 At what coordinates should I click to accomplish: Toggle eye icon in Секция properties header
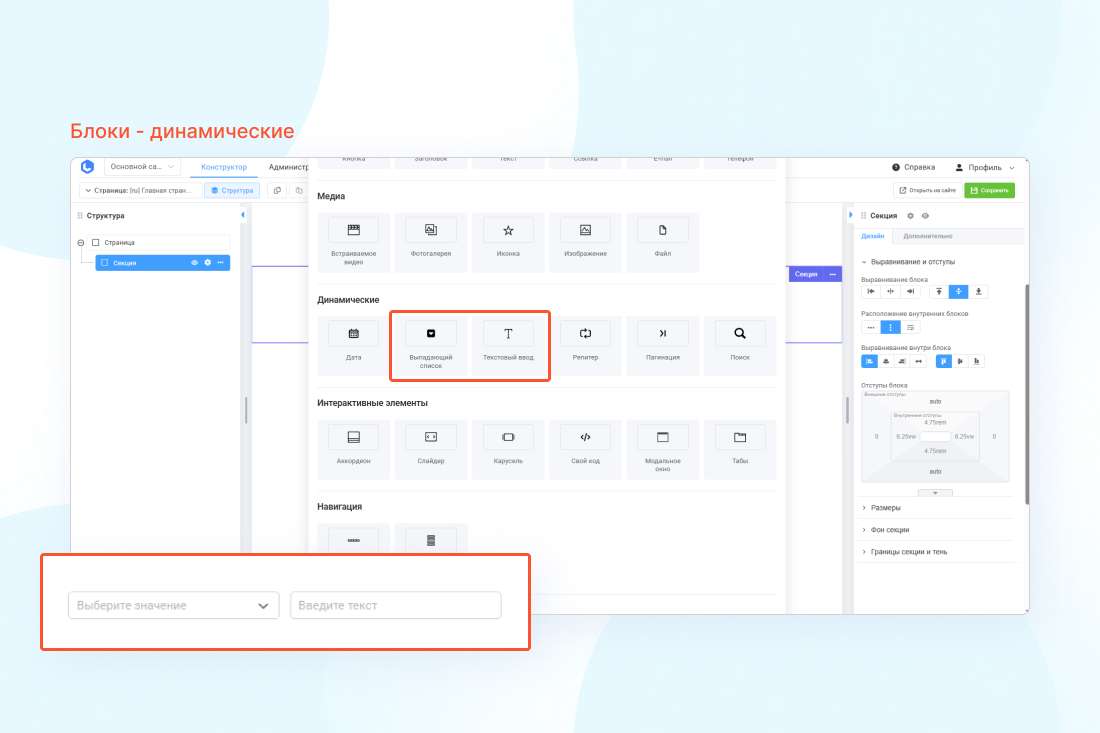click(925, 216)
